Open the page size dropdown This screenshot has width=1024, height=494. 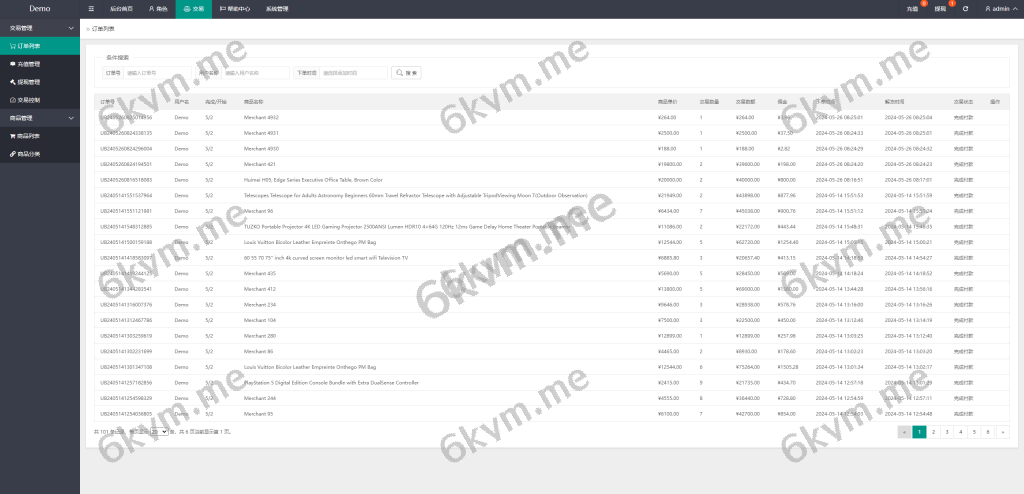coord(158,431)
